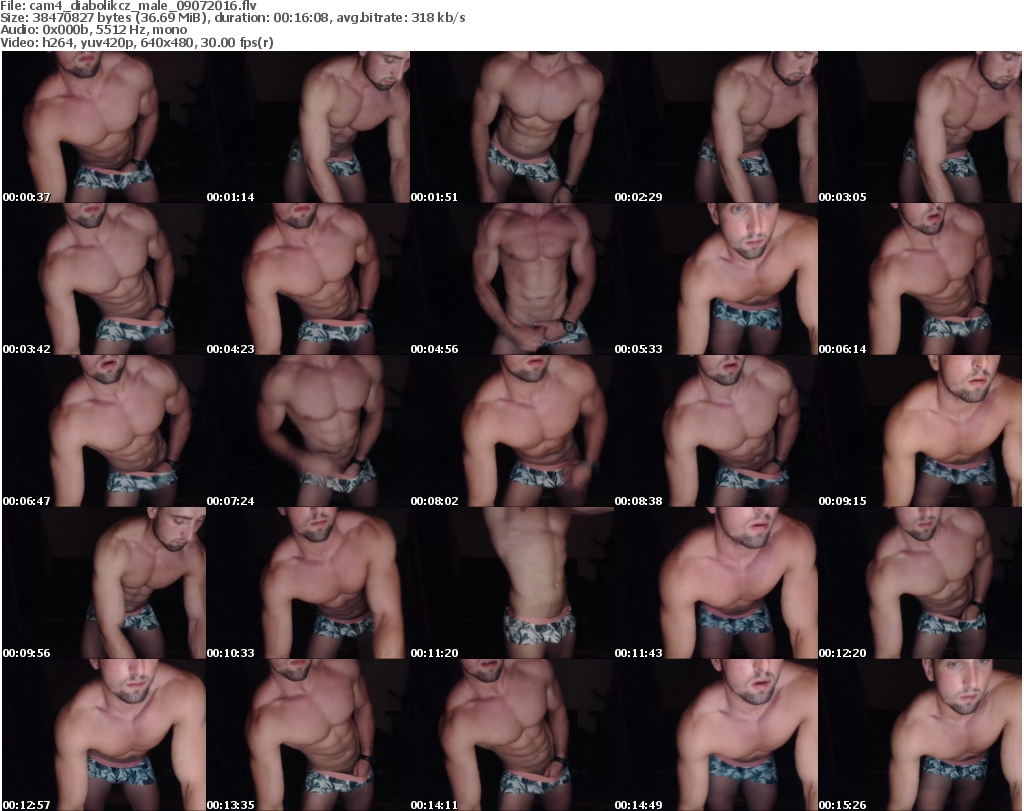Screen dimensions: 1024x811
Task: Open the frame at 00:12:57
Action: point(104,735)
